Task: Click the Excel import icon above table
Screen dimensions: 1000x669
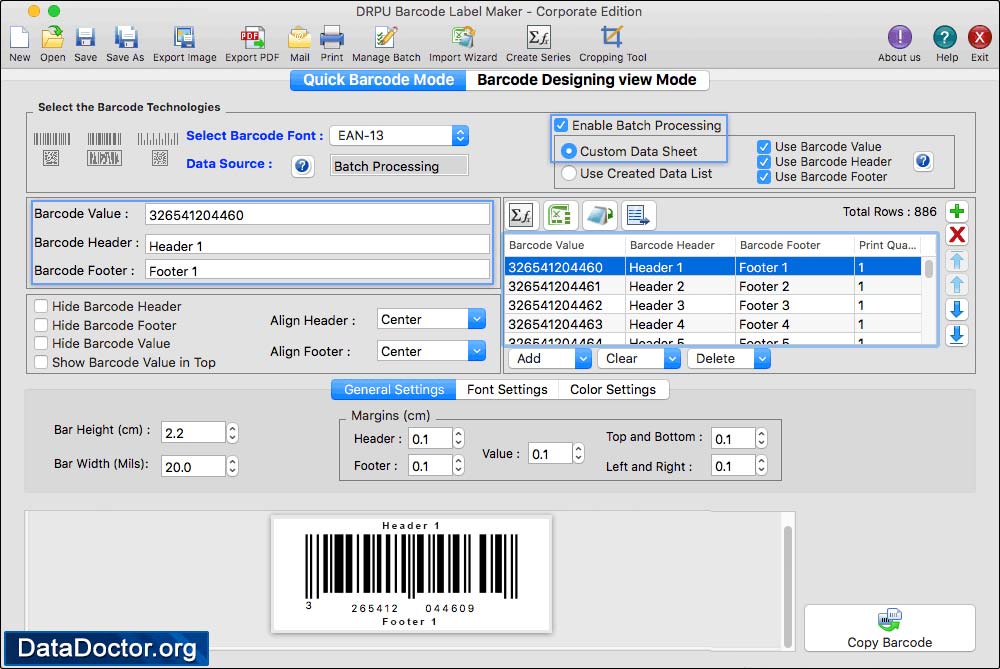Action: tap(560, 216)
